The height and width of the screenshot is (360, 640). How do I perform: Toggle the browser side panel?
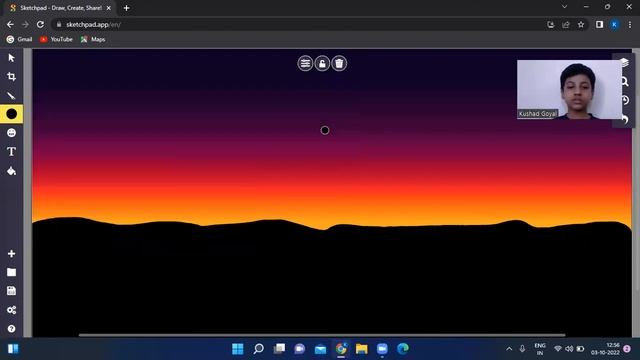pyautogui.click(x=599, y=24)
